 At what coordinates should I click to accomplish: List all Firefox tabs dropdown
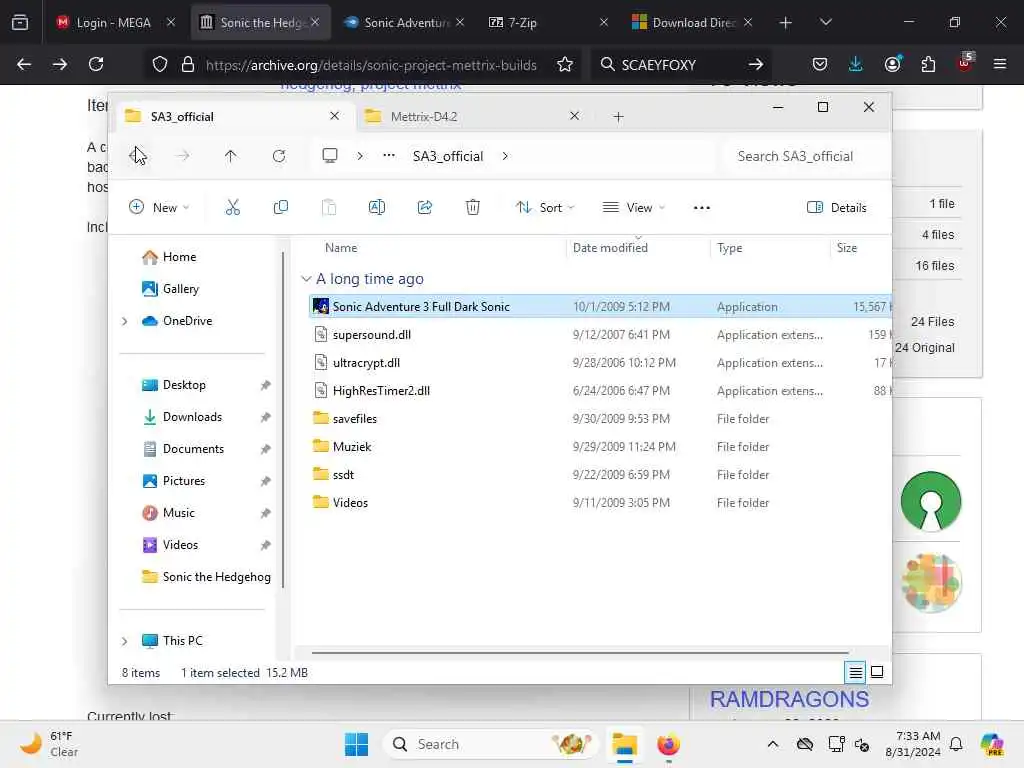coord(825,22)
